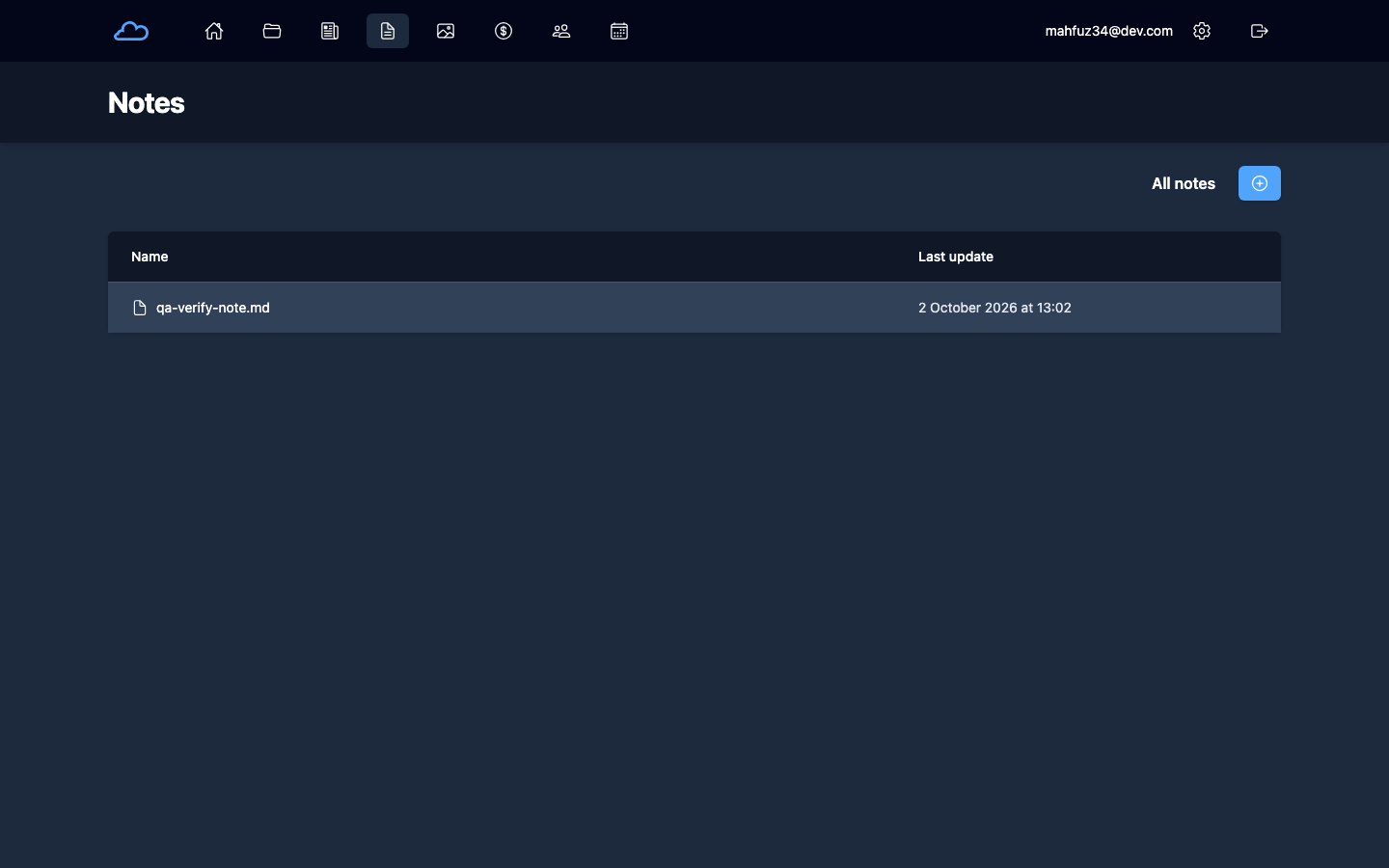1389x868 pixels.
Task: Open the Files folder icon
Action: point(272,31)
